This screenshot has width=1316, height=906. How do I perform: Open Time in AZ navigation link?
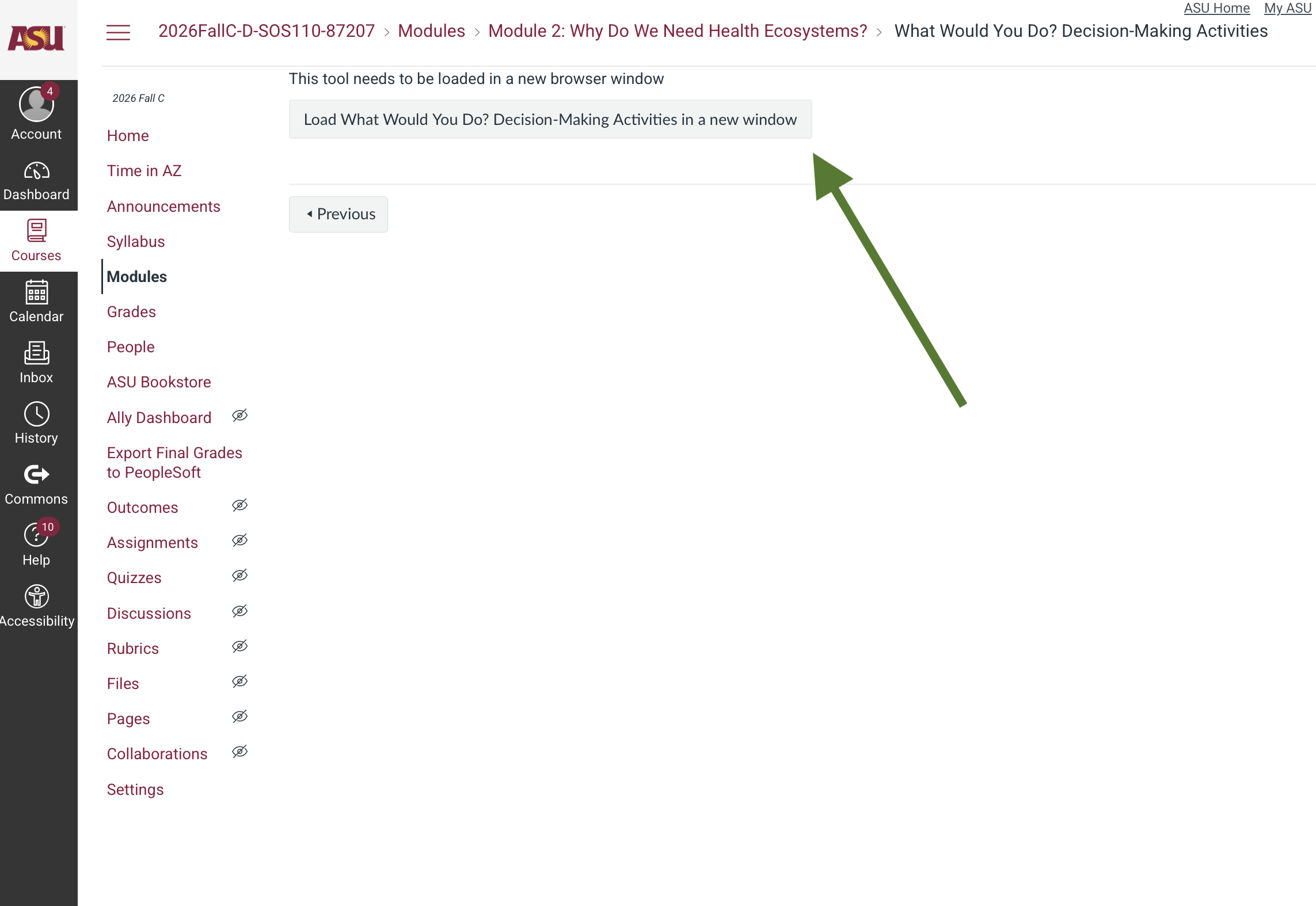[144, 171]
